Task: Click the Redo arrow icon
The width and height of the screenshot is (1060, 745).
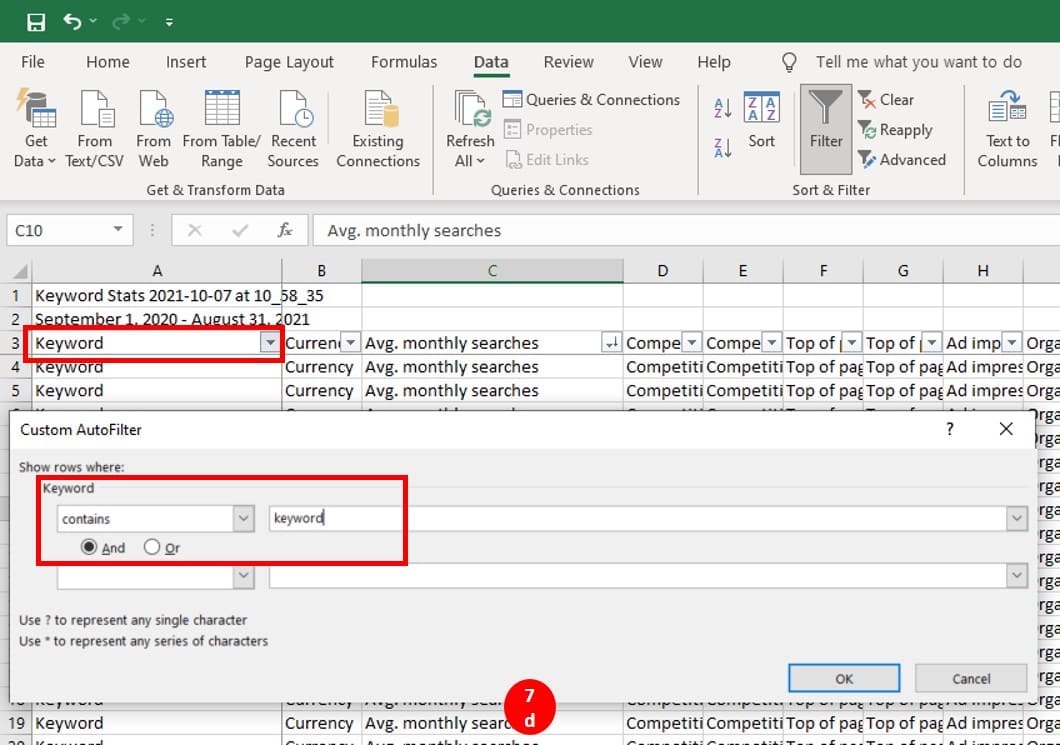Action: 121,22
